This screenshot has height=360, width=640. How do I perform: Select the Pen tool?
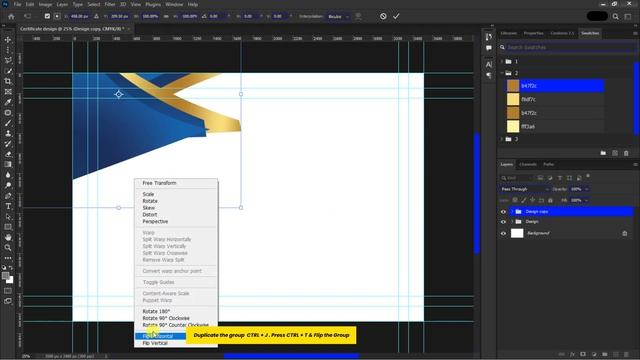tap(8, 196)
